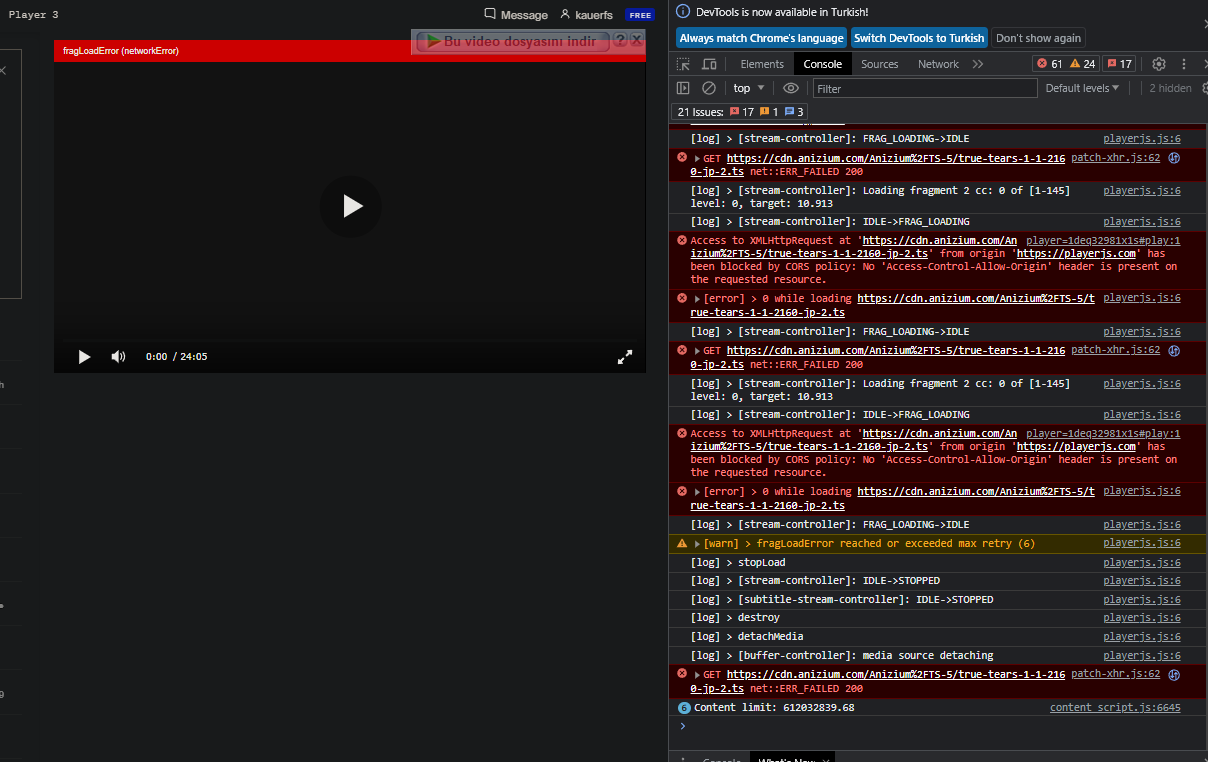Image resolution: width=1208 pixels, height=762 pixels.
Task: Toggle the device toolbar icon
Action: [x=709, y=64]
